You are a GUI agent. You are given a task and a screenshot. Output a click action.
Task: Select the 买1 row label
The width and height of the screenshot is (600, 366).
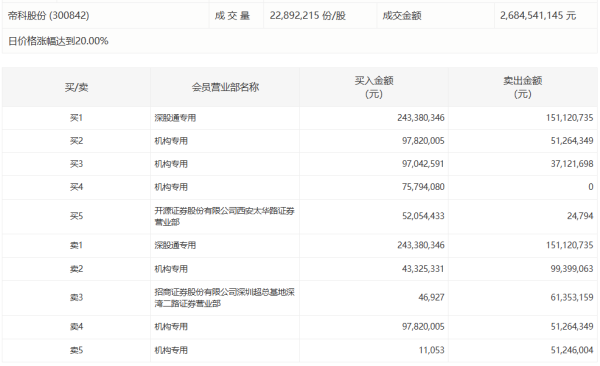pos(76,118)
